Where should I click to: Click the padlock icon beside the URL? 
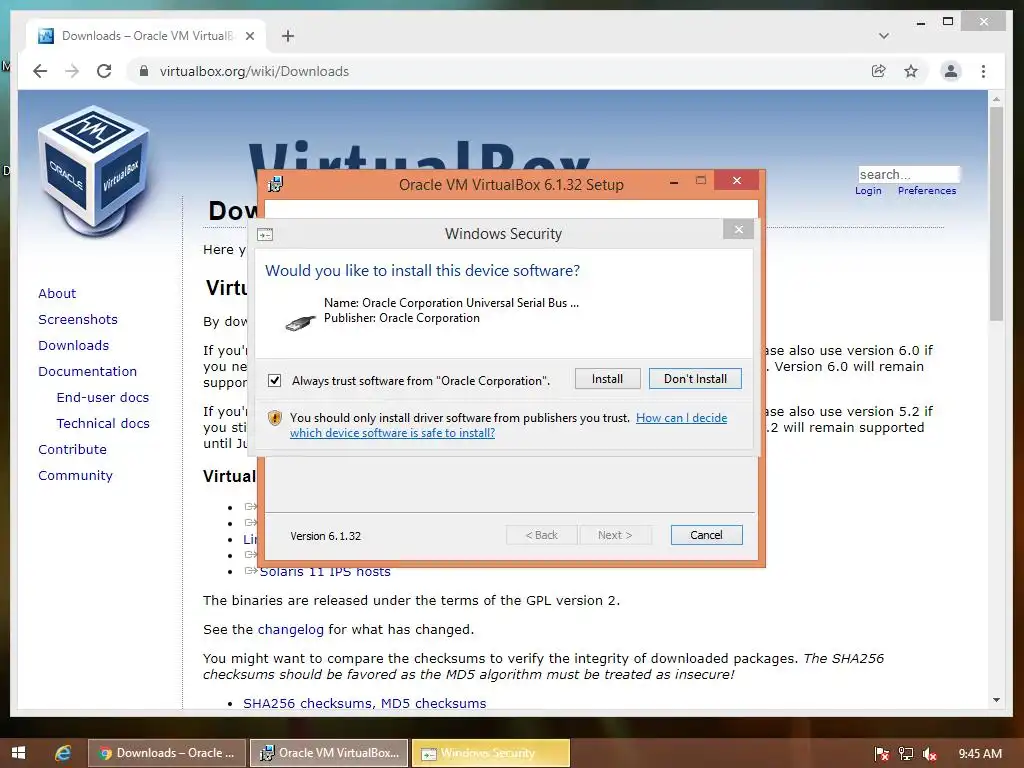(x=144, y=71)
